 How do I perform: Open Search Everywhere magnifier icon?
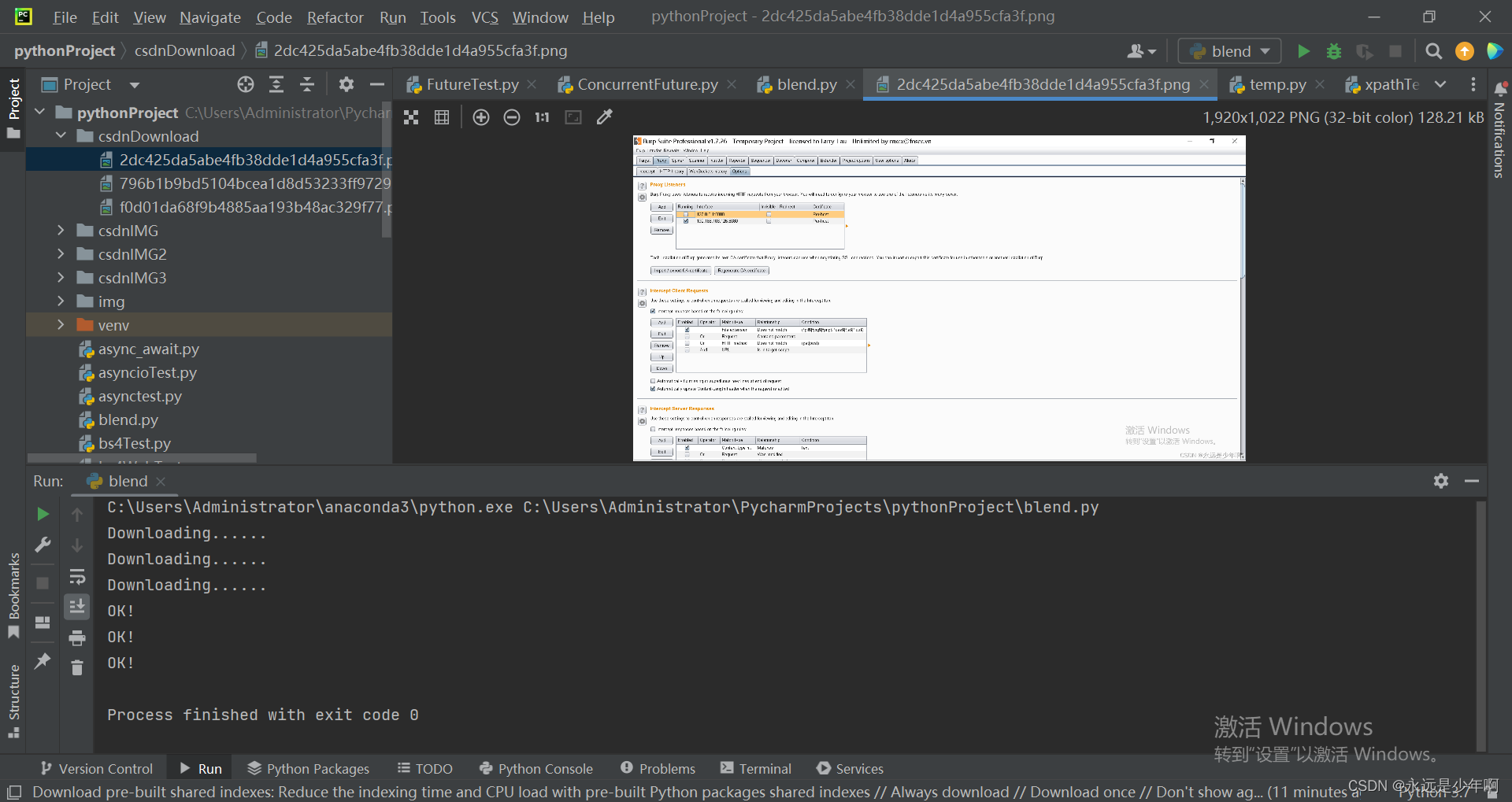(x=1434, y=51)
